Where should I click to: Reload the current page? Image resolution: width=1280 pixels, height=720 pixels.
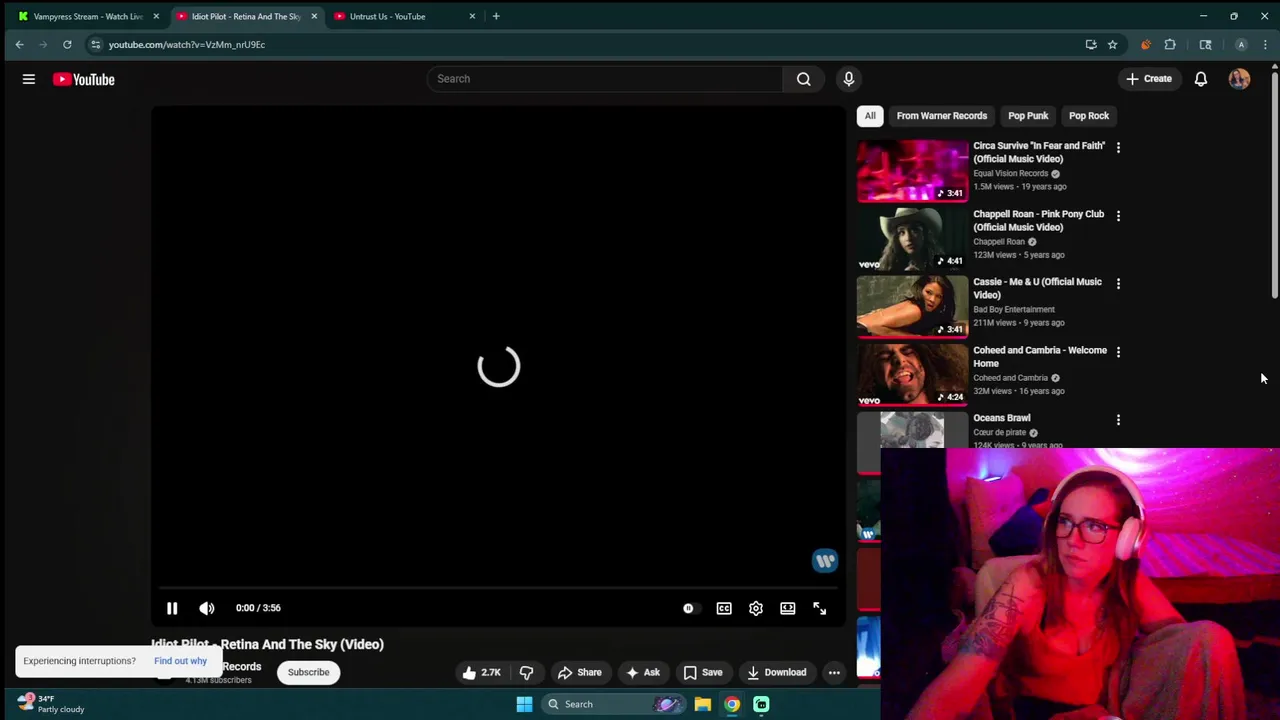coord(67,44)
